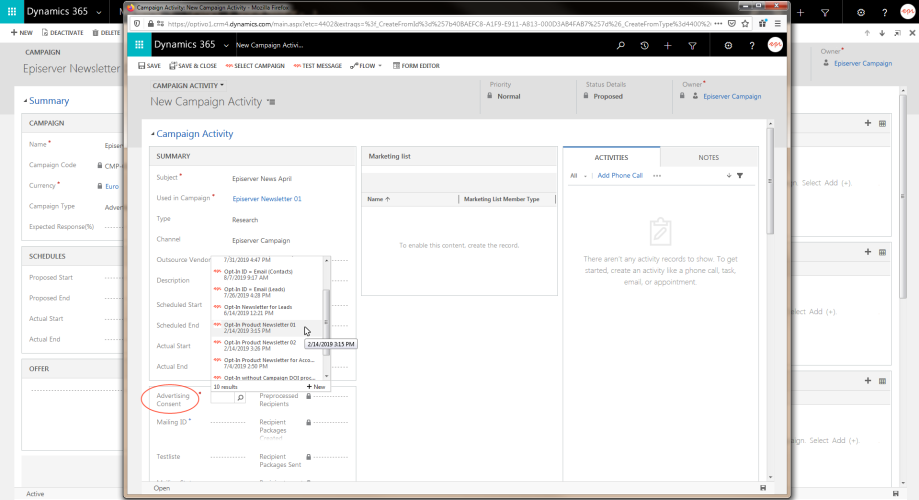
Task: Open Advanced Find funnel icon in the front window
Action: [x=692, y=45]
